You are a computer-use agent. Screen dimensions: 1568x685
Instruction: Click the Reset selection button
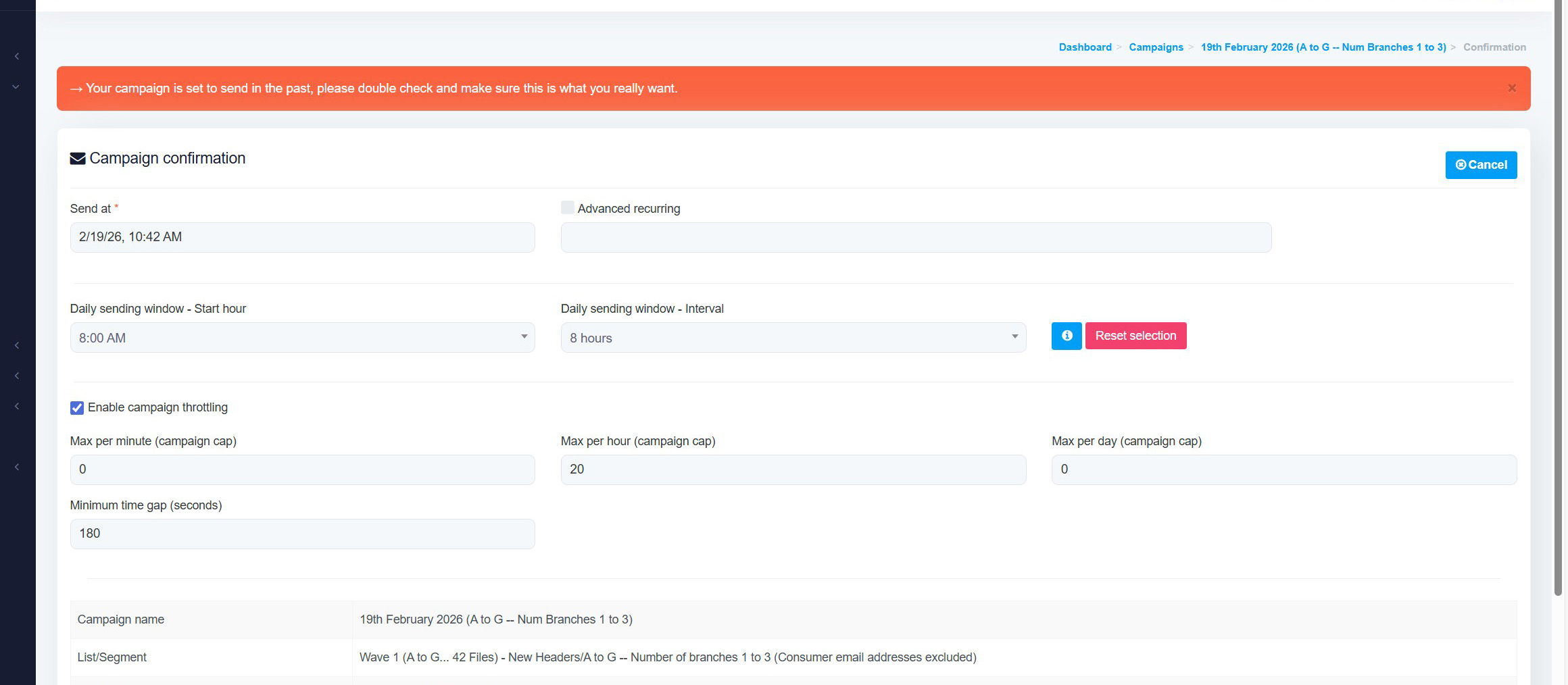[1135, 336]
